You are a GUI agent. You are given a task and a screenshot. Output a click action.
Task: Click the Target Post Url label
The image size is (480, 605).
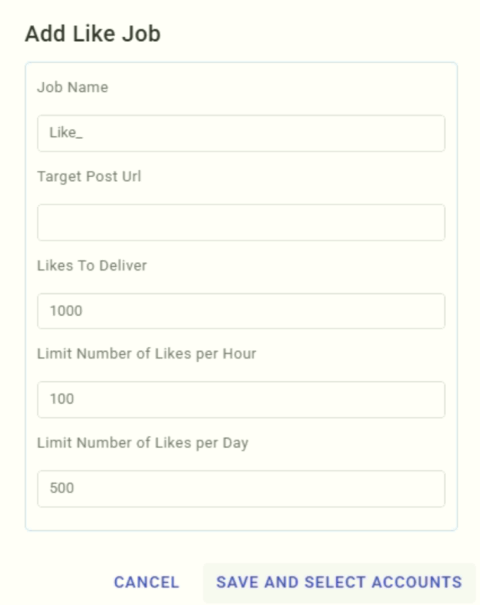tap(89, 176)
